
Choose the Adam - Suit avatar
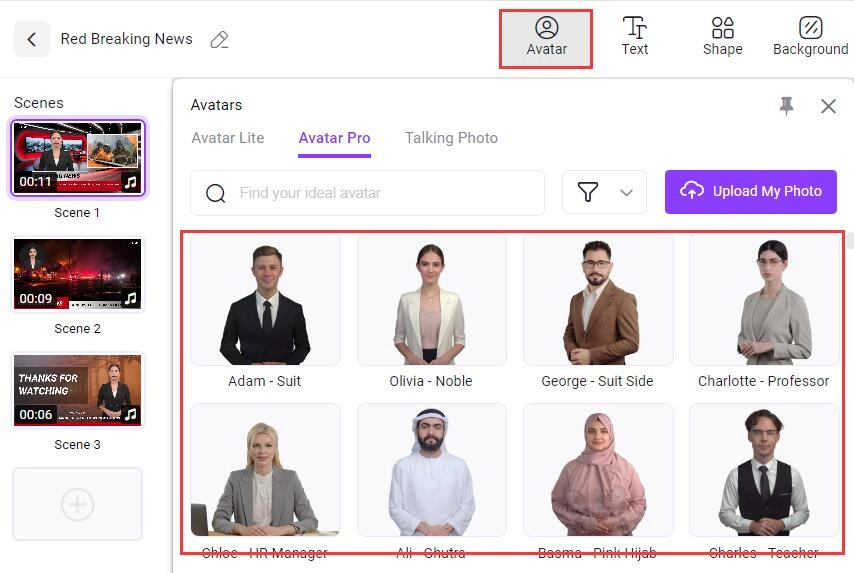click(x=265, y=300)
